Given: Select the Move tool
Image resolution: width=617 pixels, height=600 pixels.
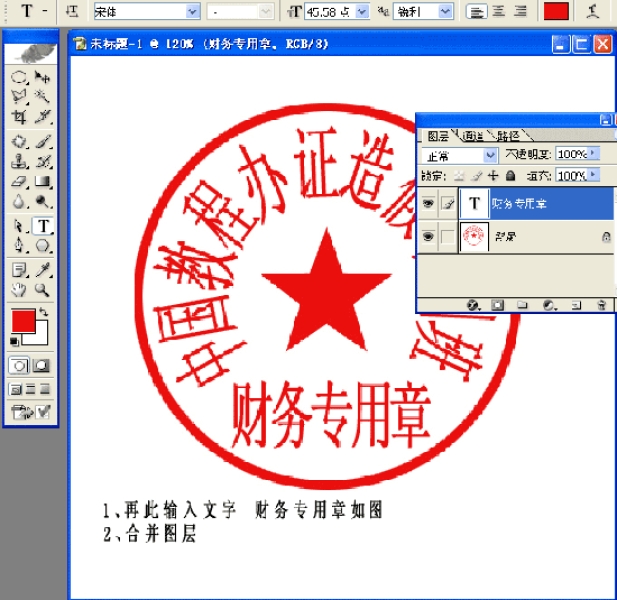Looking at the screenshot, I should (42, 77).
